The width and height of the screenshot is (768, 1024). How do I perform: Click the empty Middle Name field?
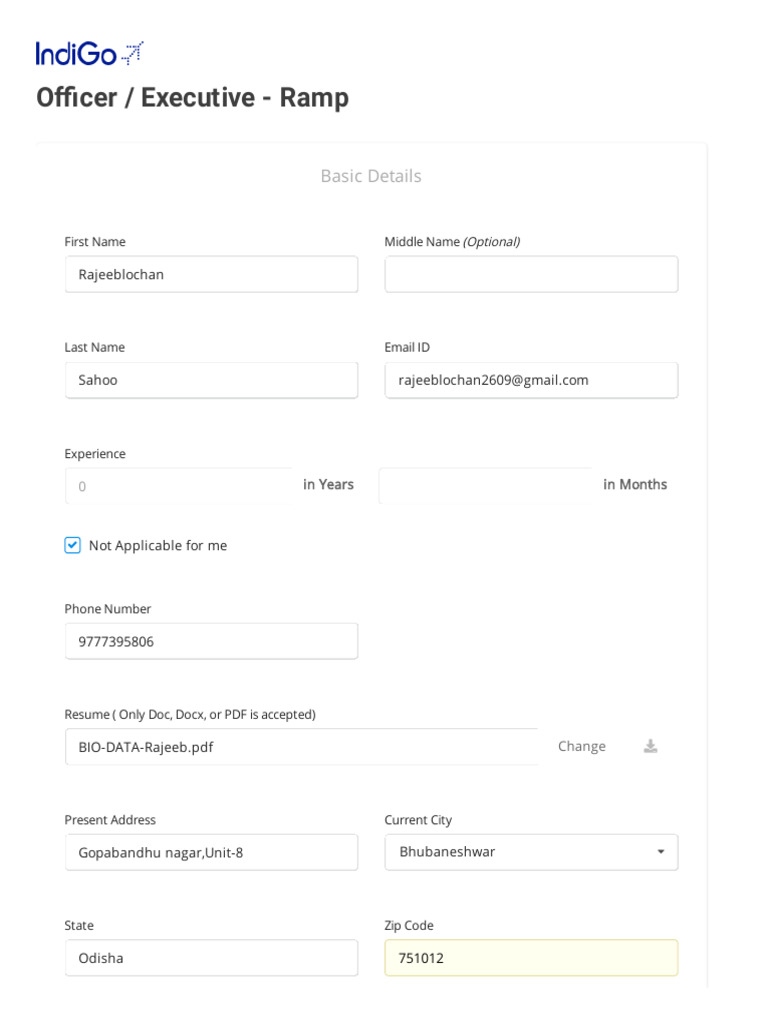click(531, 274)
